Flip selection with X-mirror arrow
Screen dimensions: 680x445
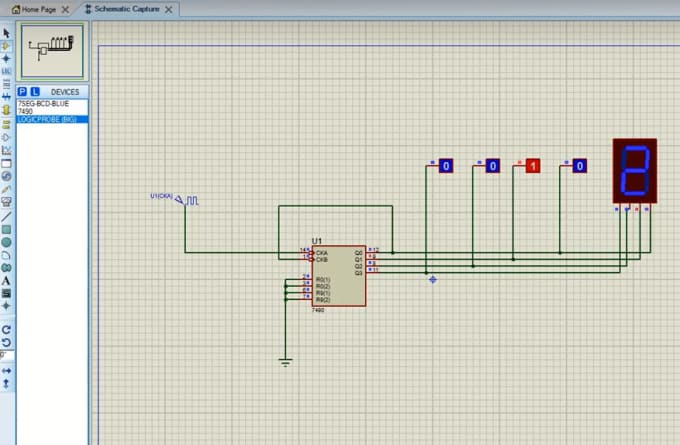point(6,371)
